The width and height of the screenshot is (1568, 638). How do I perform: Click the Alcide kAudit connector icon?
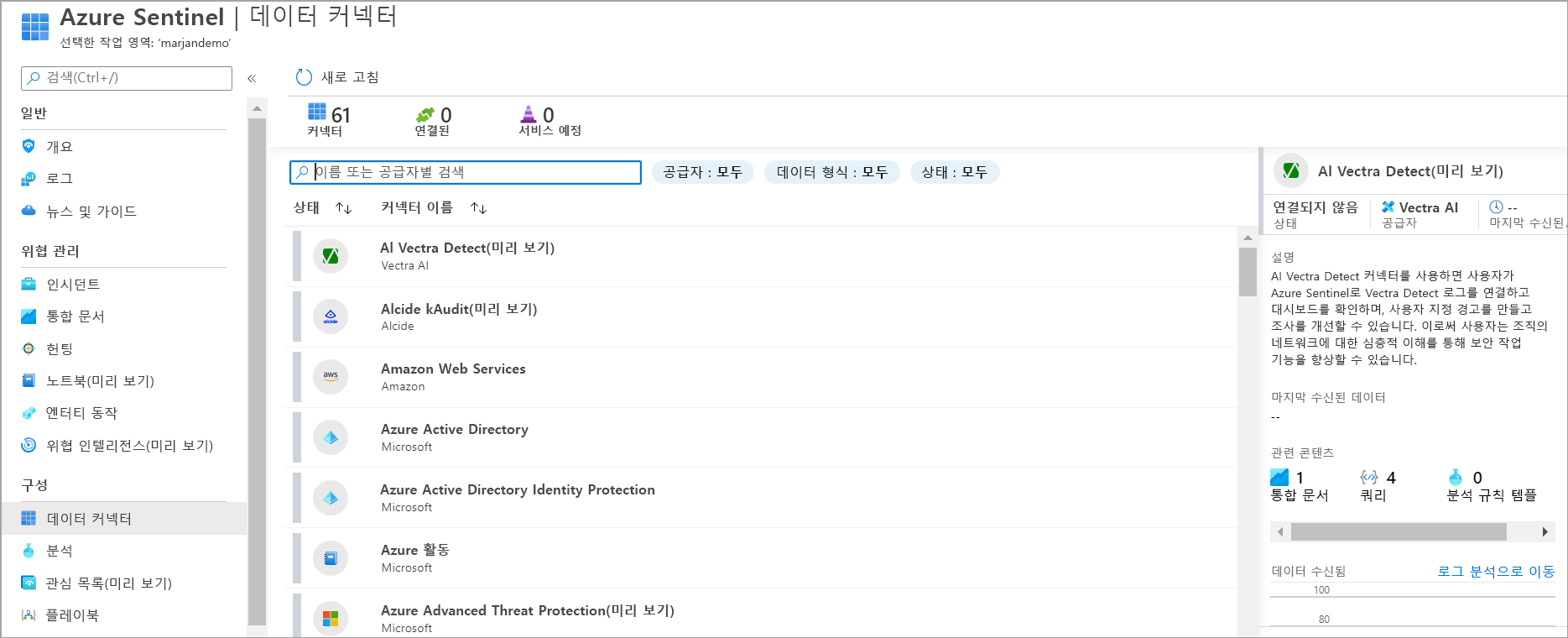tap(331, 316)
